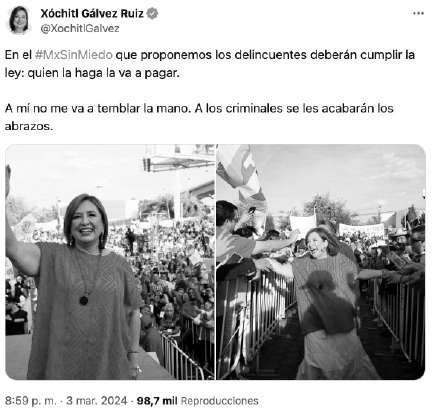Open the Xóchitl Gálvez Ruiz display name
Screen dimensions: 432x416
pos(92,13)
